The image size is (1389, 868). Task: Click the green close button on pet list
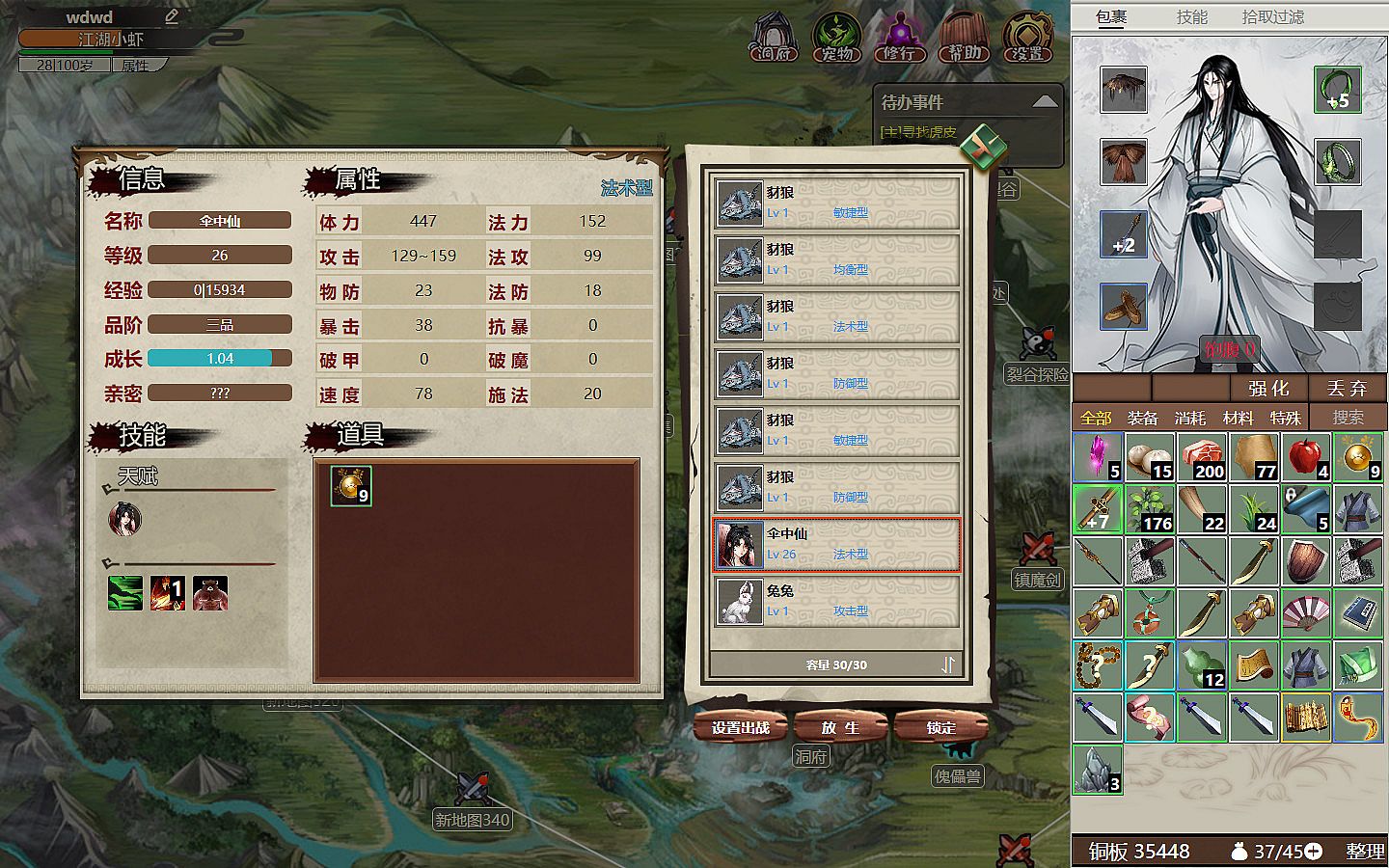(x=983, y=149)
